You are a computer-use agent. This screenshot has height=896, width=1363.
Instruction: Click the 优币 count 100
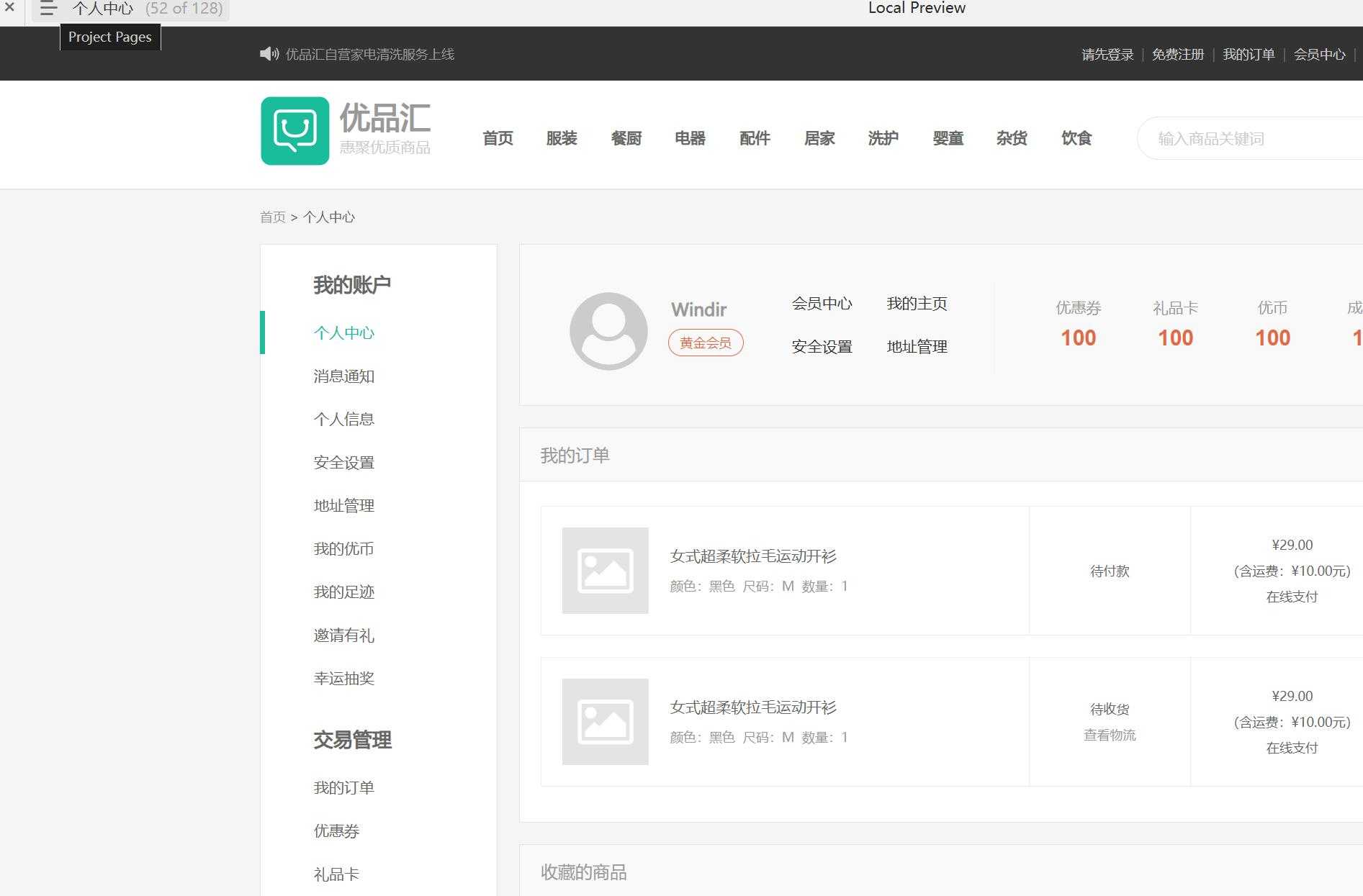tap(1273, 338)
